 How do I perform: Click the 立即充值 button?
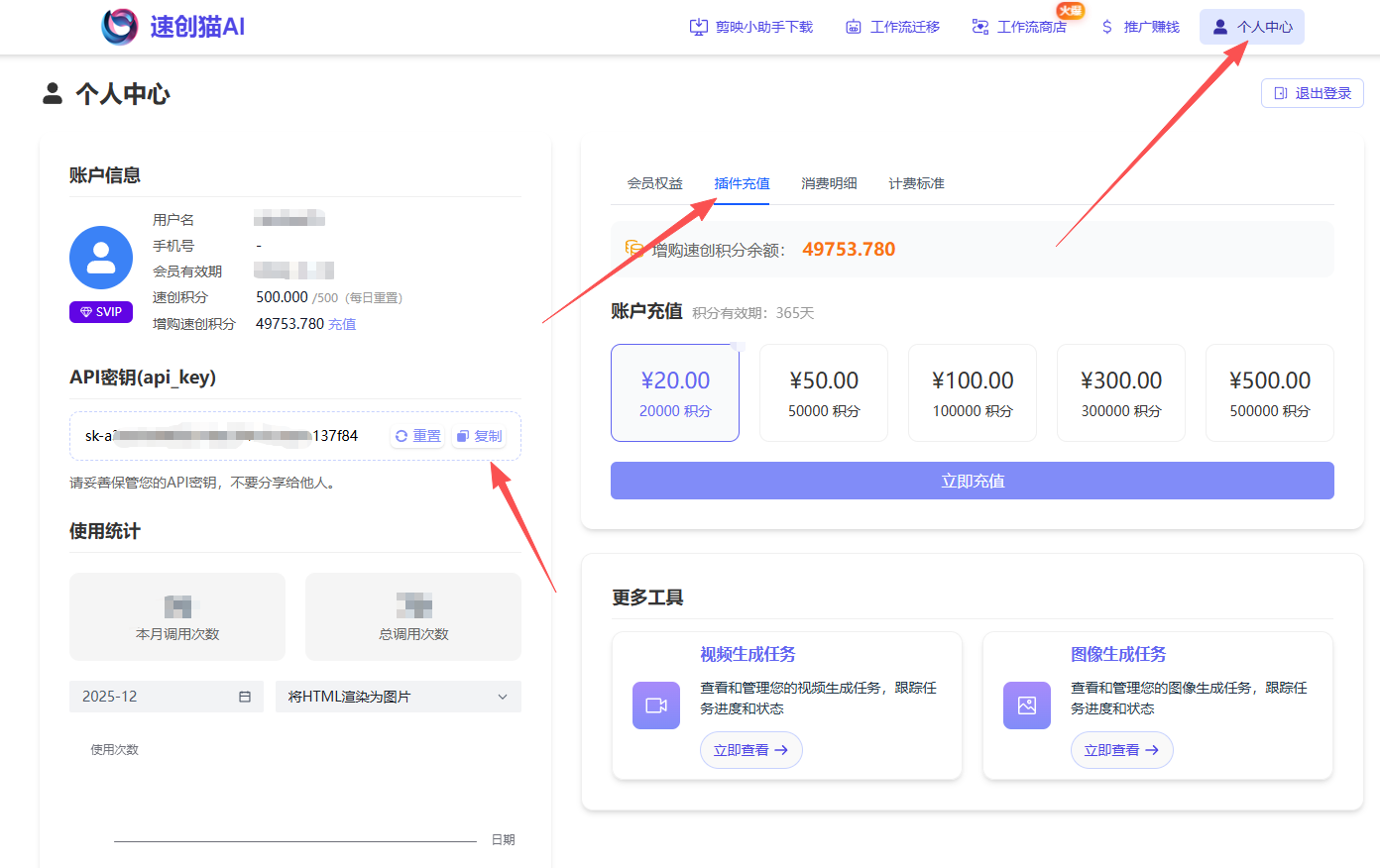972,481
